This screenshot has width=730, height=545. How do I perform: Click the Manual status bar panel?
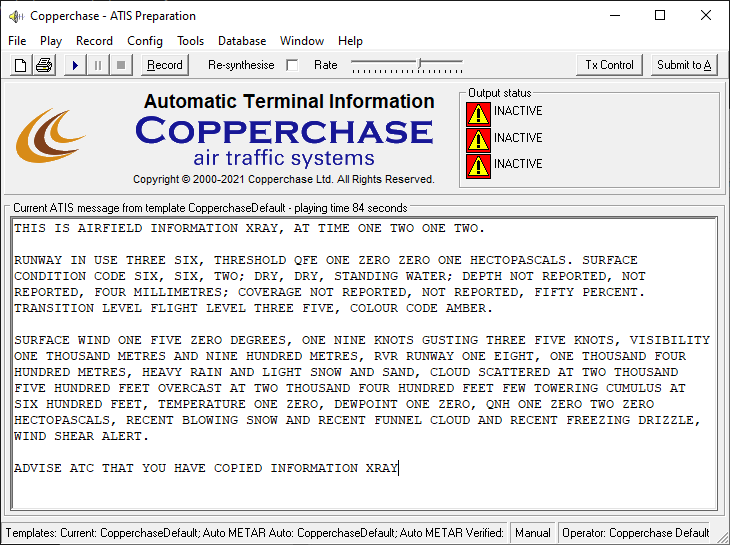tap(533, 532)
